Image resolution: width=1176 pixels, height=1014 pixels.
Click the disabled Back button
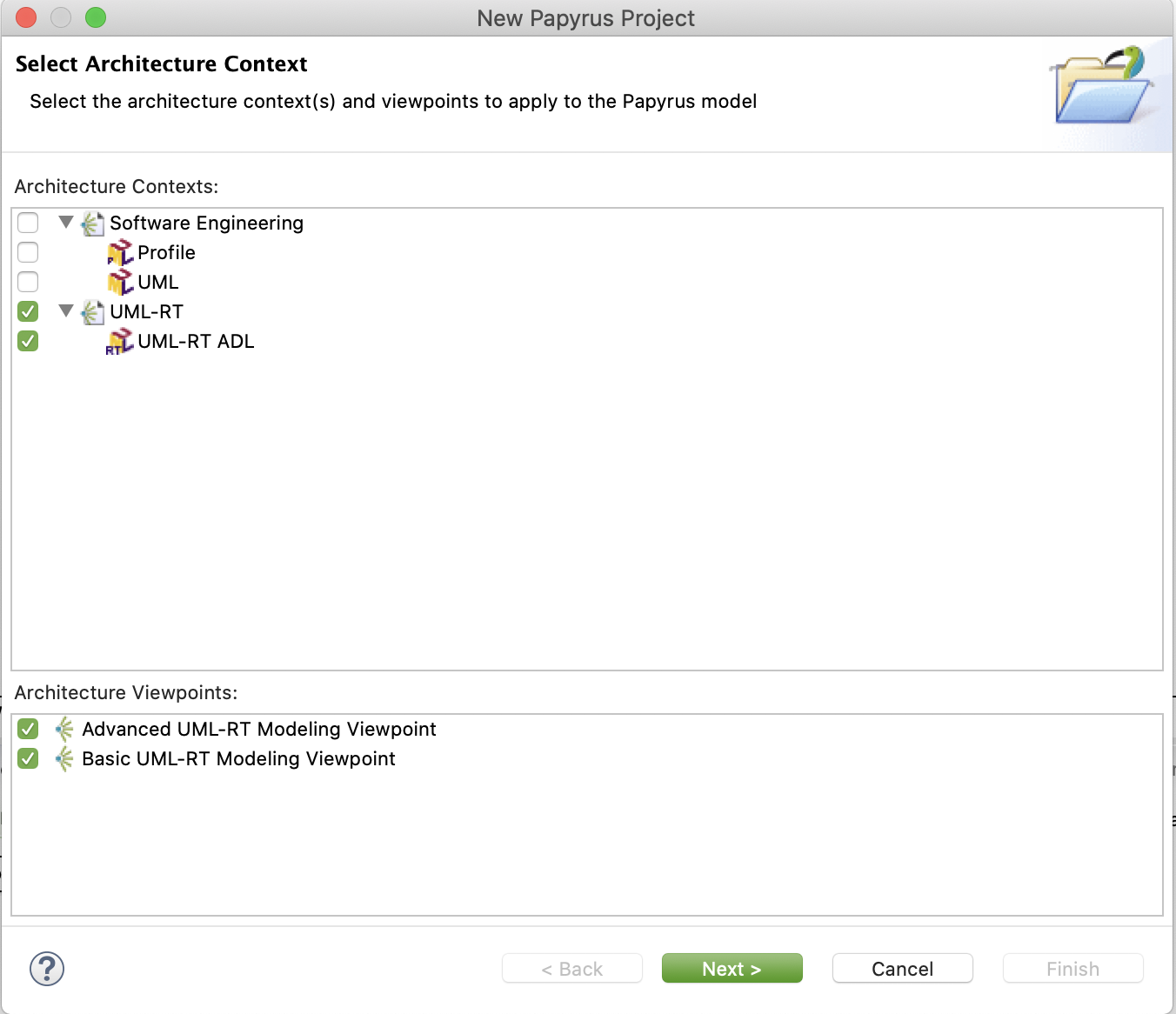pyautogui.click(x=572, y=969)
